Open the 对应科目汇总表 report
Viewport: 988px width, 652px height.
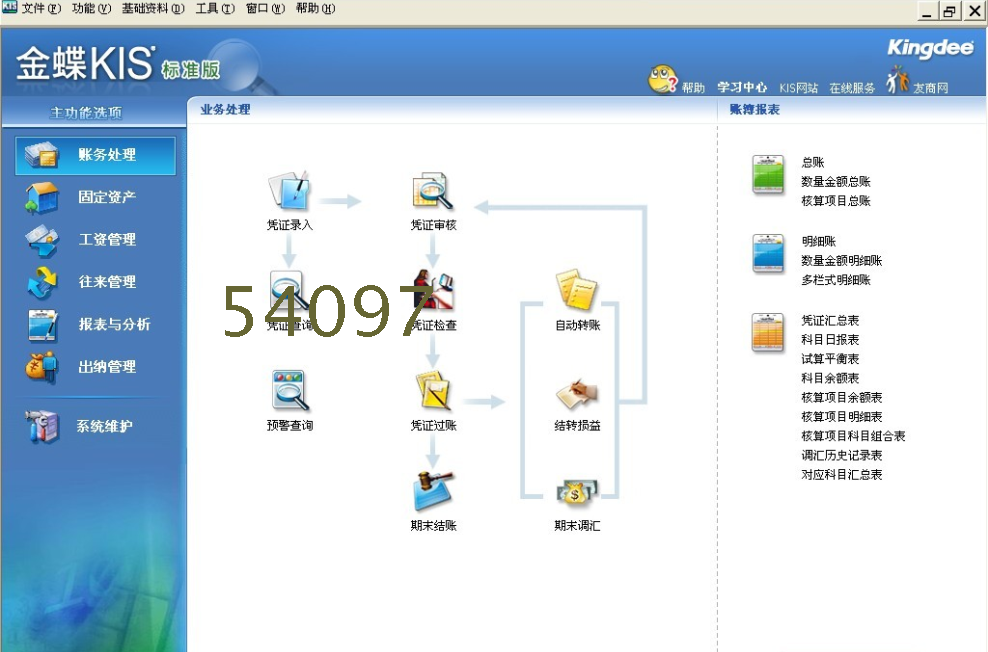[841, 475]
